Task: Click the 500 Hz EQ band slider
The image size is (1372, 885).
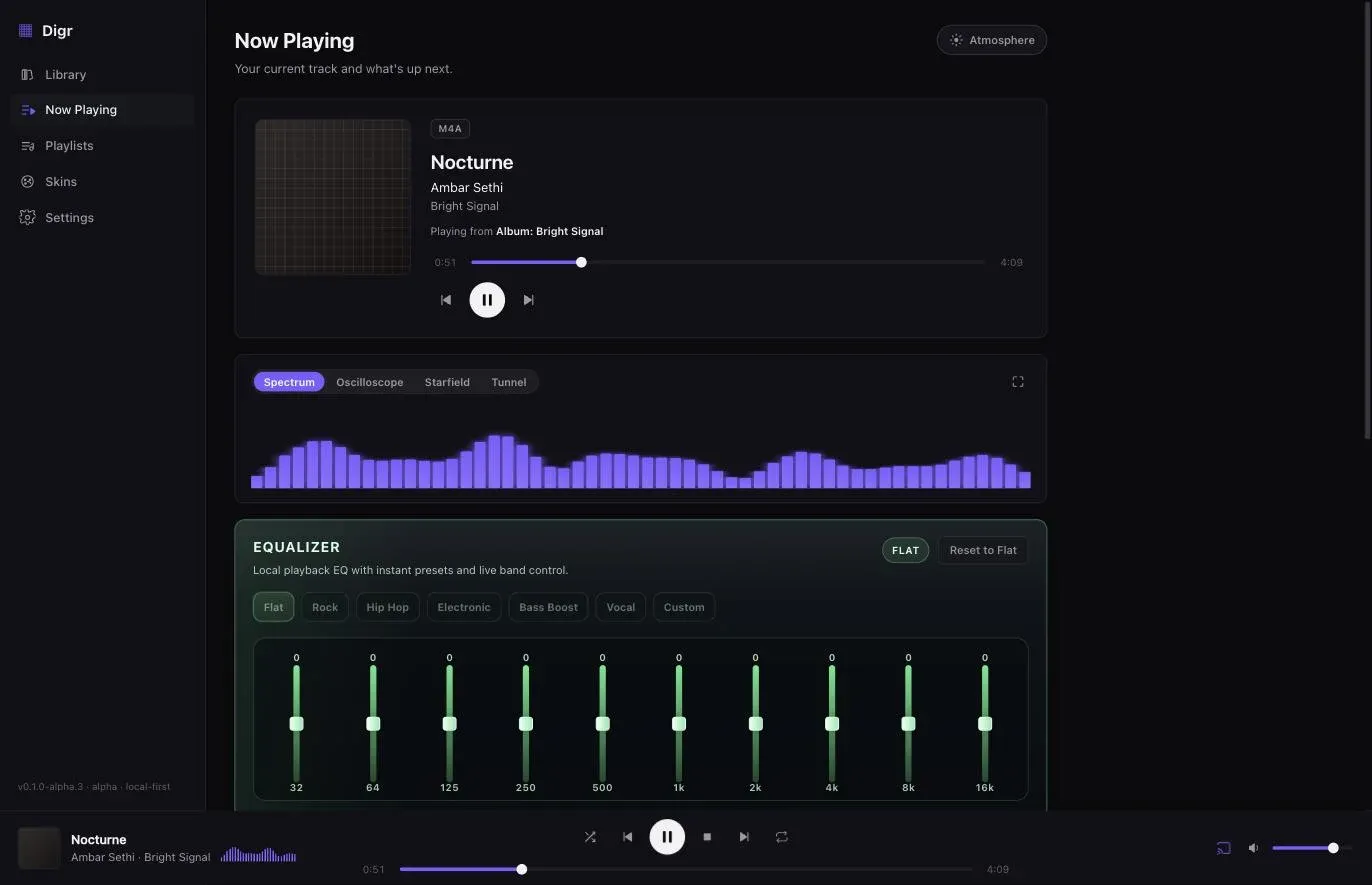Action: point(602,723)
